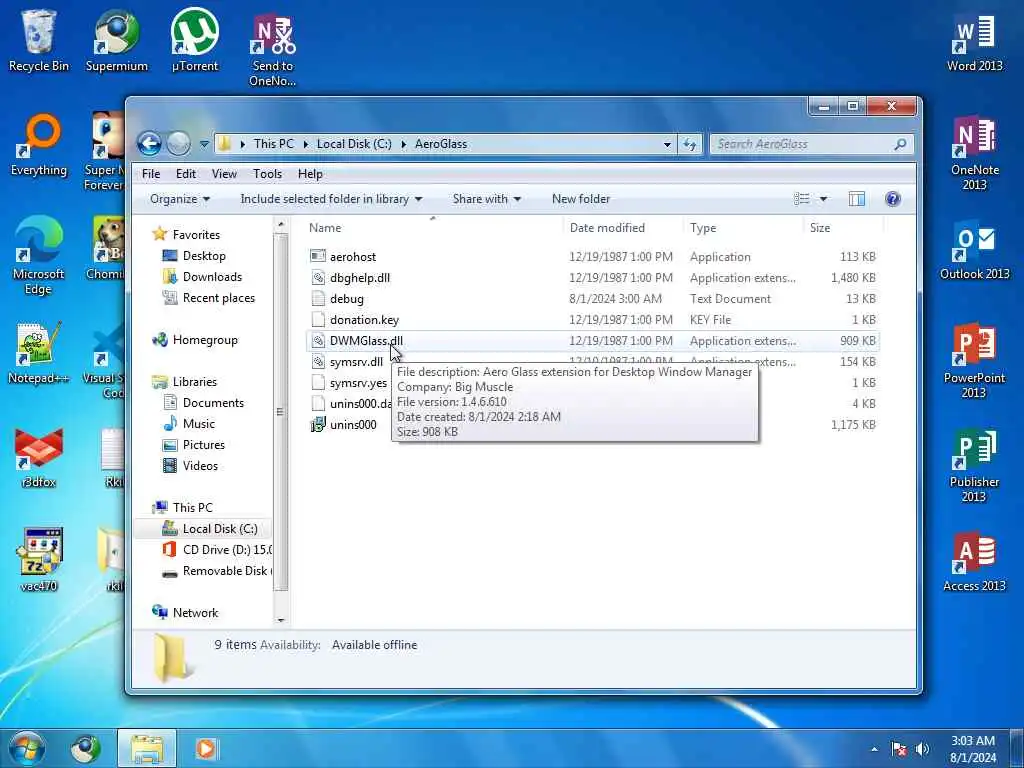Select Homegroup in navigation pane
This screenshot has height=768, width=1024.
(195, 340)
